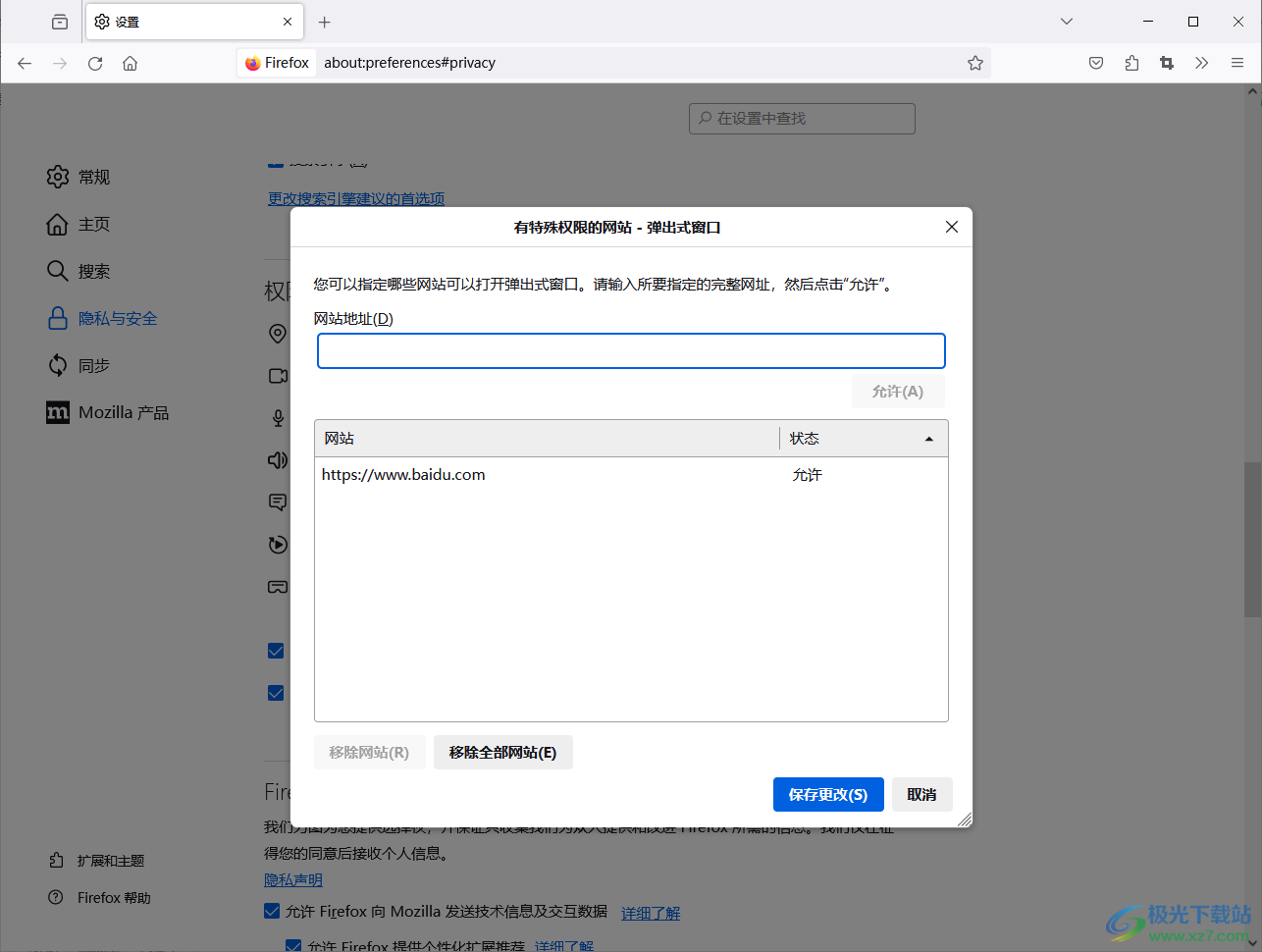Go back using the back arrow
Screen dimensions: 1262x952
(x=25, y=63)
